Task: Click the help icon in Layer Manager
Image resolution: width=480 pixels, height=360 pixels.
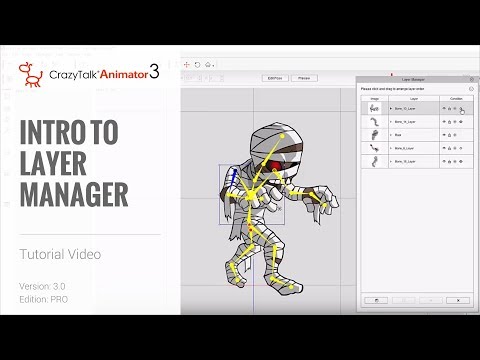Action: [471, 89]
